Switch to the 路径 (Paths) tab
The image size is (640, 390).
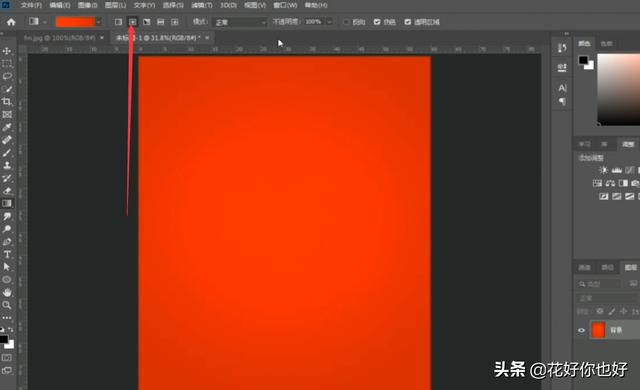[x=607, y=267]
